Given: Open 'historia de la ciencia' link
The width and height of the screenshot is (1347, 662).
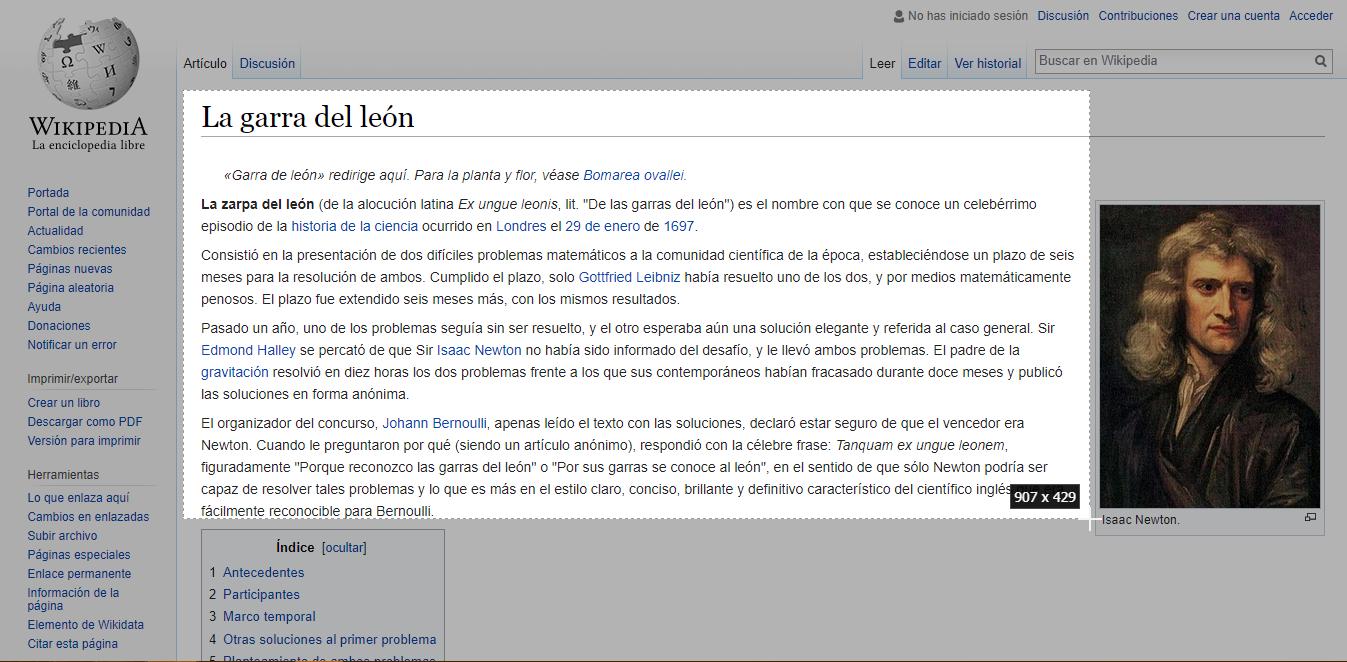Looking at the screenshot, I should (354, 226).
